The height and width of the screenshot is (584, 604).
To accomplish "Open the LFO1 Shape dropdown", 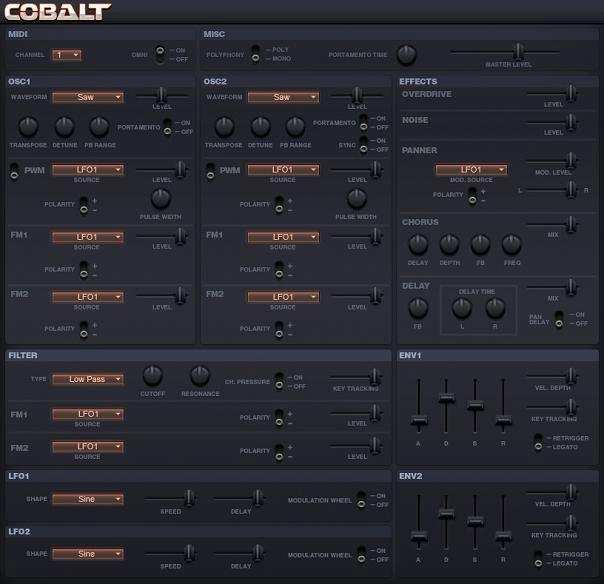I will tap(87, 498).
